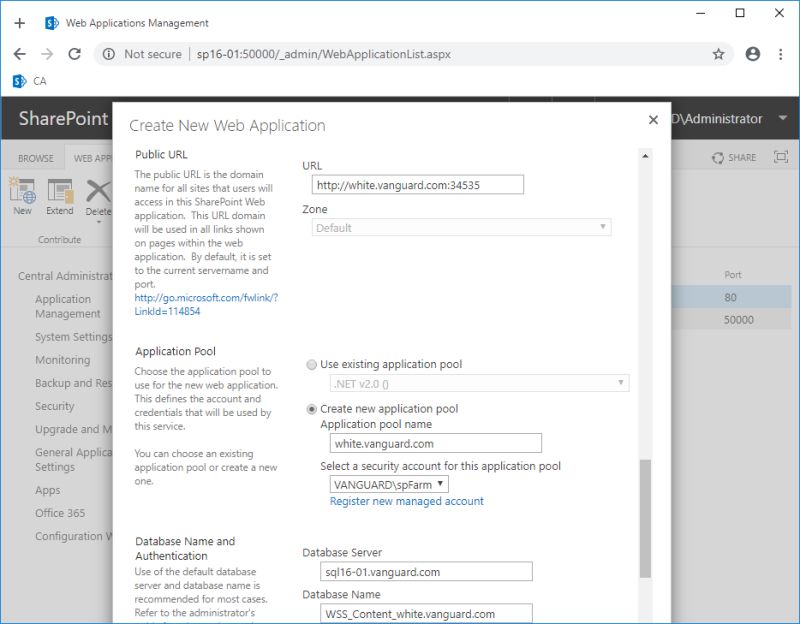
Task: Click the dialog scroll up arrow
Action: click(x=645, y=156)
